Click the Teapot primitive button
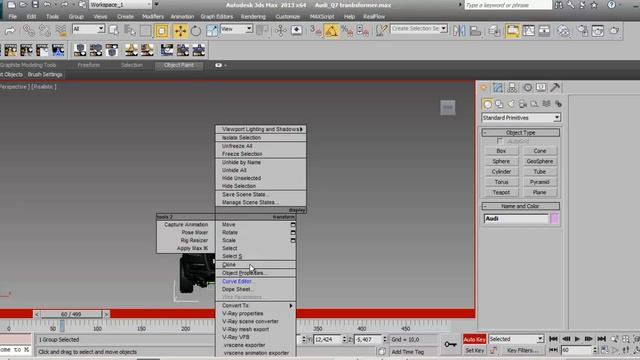Image resolution: width=640 pixels, height=360 pixels. 501,192
